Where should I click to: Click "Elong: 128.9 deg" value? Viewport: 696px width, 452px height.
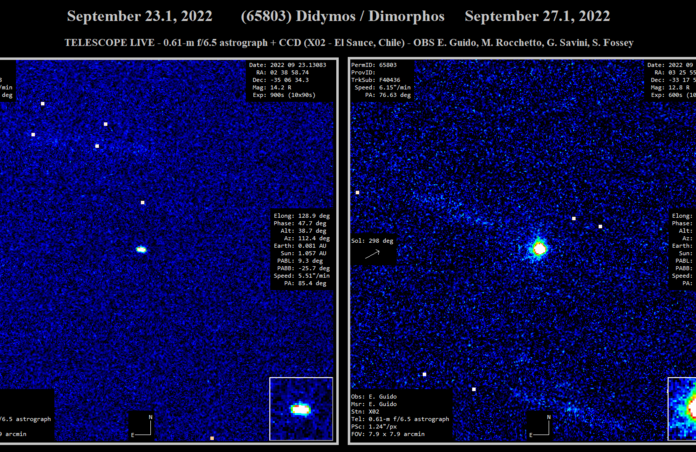pos(301,216)
